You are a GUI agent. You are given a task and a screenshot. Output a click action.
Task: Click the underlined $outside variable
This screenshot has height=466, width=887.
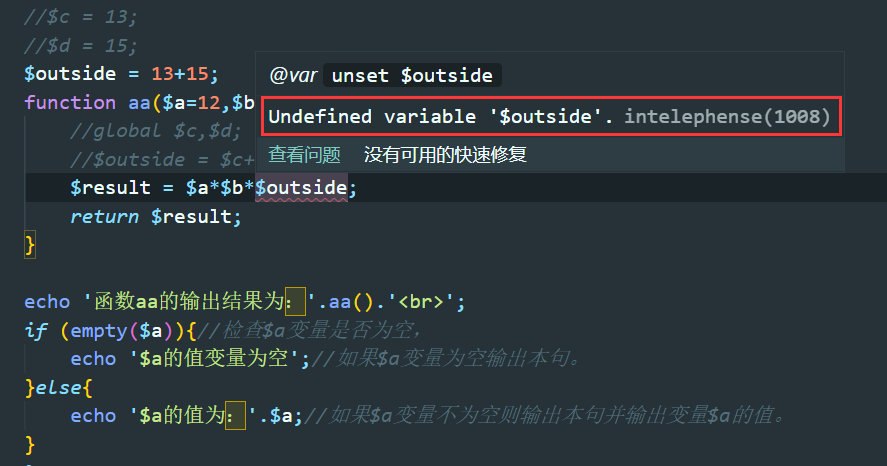pyautogui.click(x=301, y=188)
